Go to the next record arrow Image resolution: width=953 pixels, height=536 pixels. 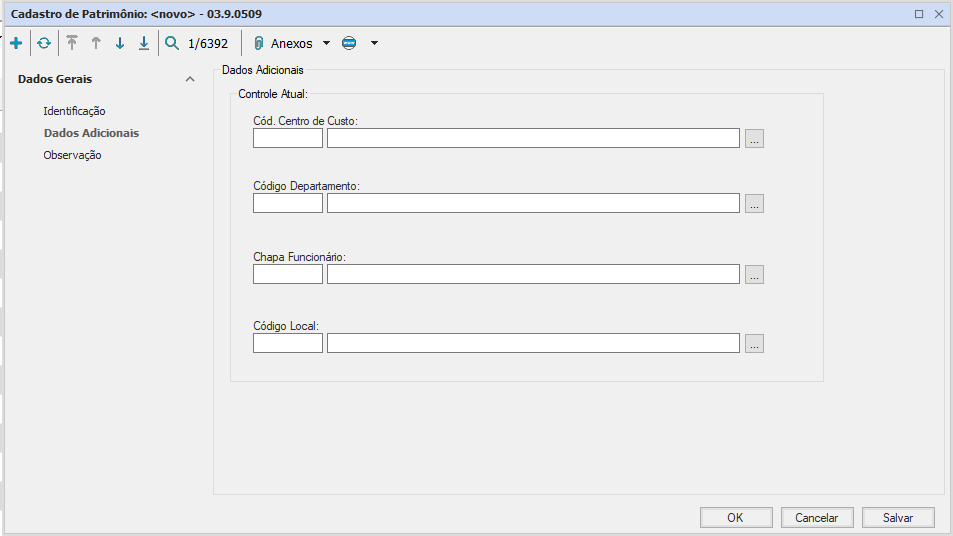click(x=120, y=44)
